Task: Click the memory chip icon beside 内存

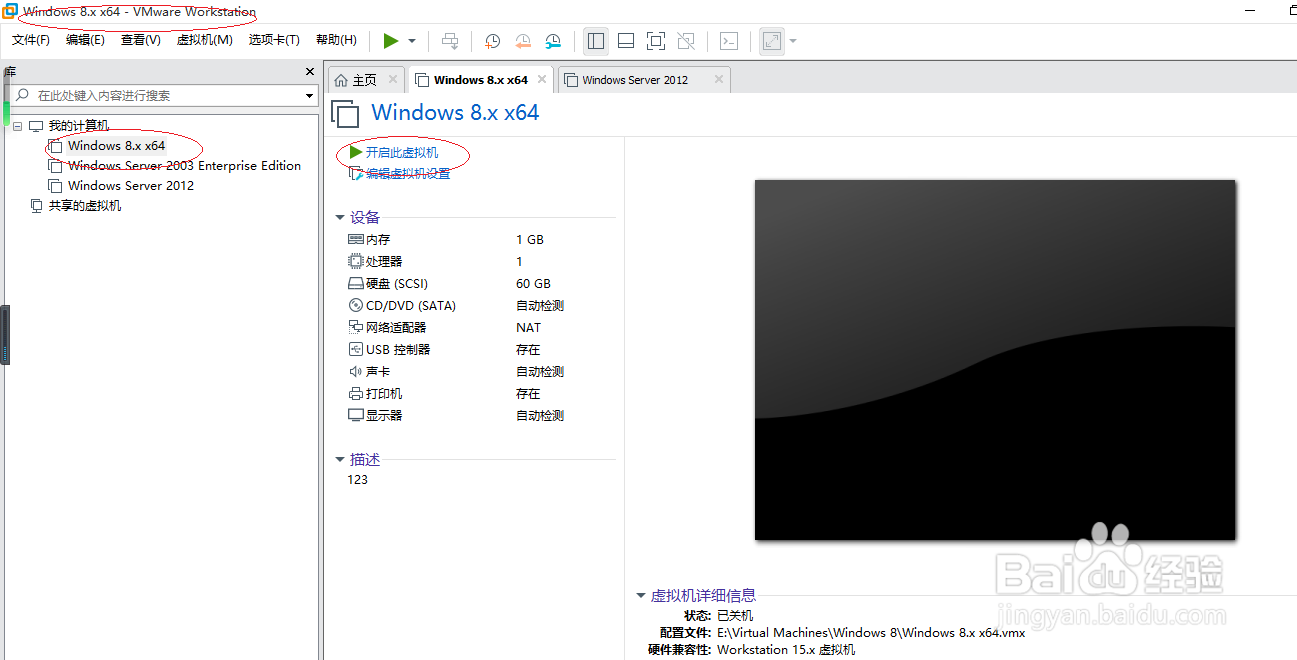Action: click(x=355, y=240)
